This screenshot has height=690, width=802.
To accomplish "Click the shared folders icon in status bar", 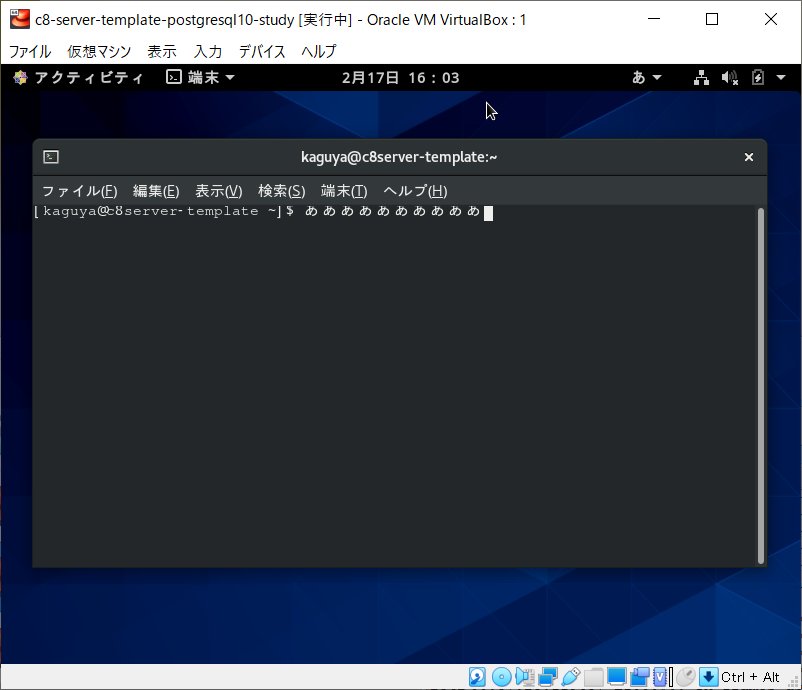I will coord(593,677).
